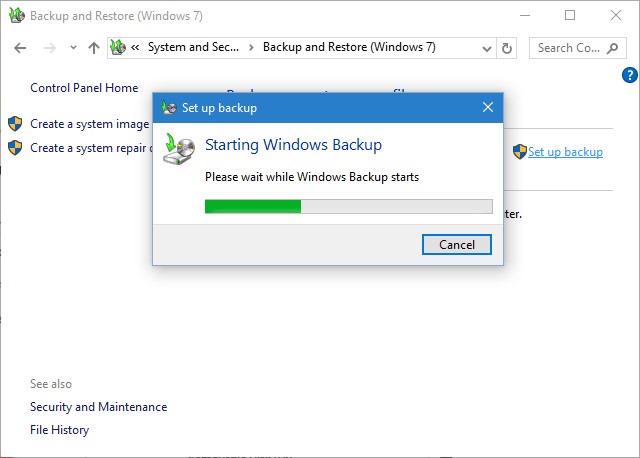Click the shield icon beside Create a system repair
The height and width of the screenshot is (458, 640).
tap(15, 147)
